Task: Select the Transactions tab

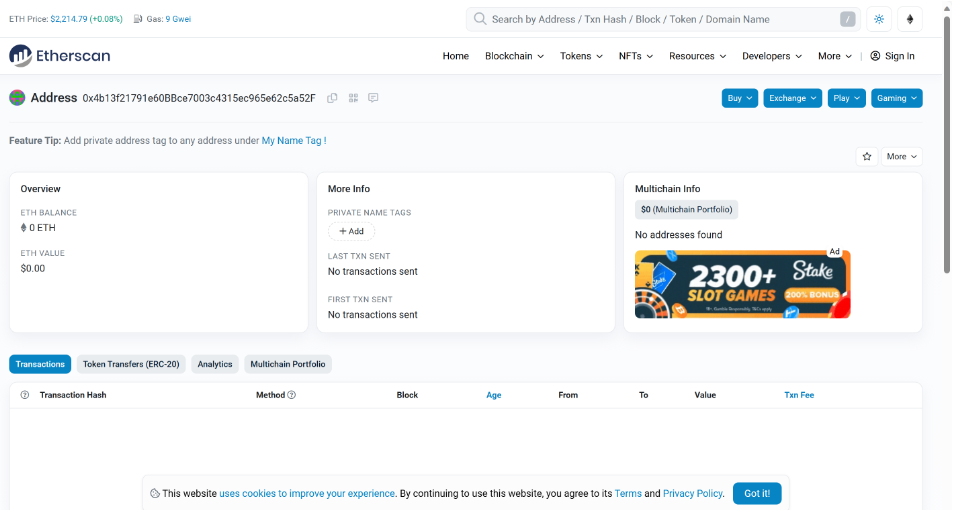Action: click(x=40, y=364)
